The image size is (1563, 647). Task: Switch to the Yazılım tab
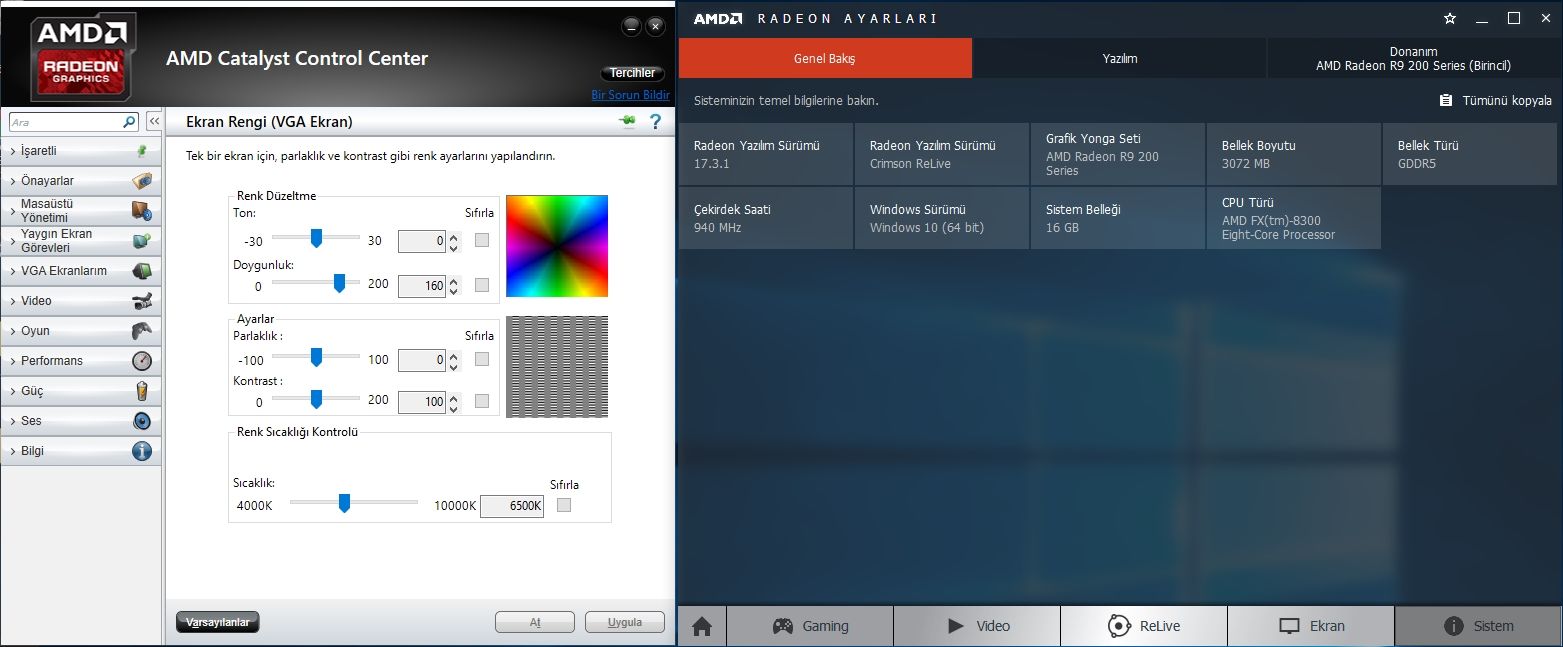[x=1120, y=58]
